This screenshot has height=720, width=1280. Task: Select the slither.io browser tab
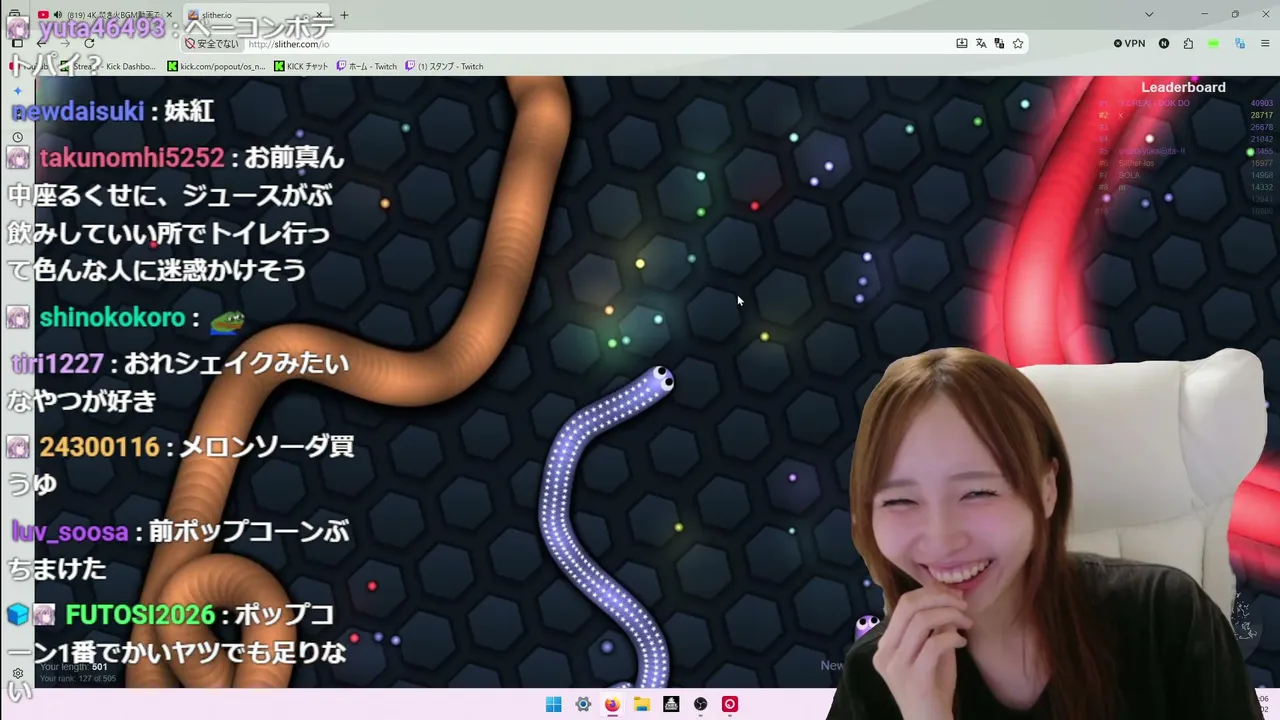[x=258, y=15]
